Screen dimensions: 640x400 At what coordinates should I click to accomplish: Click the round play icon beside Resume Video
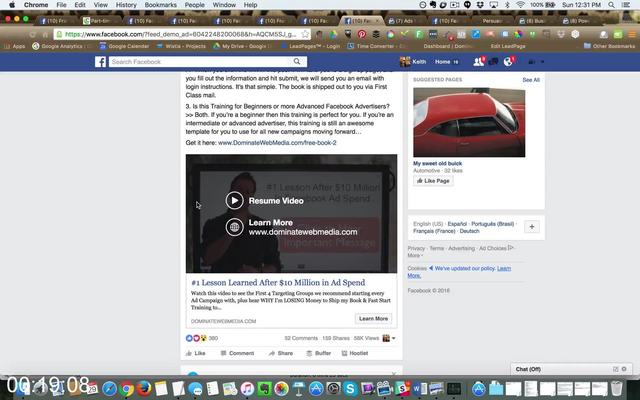[234, 200]
